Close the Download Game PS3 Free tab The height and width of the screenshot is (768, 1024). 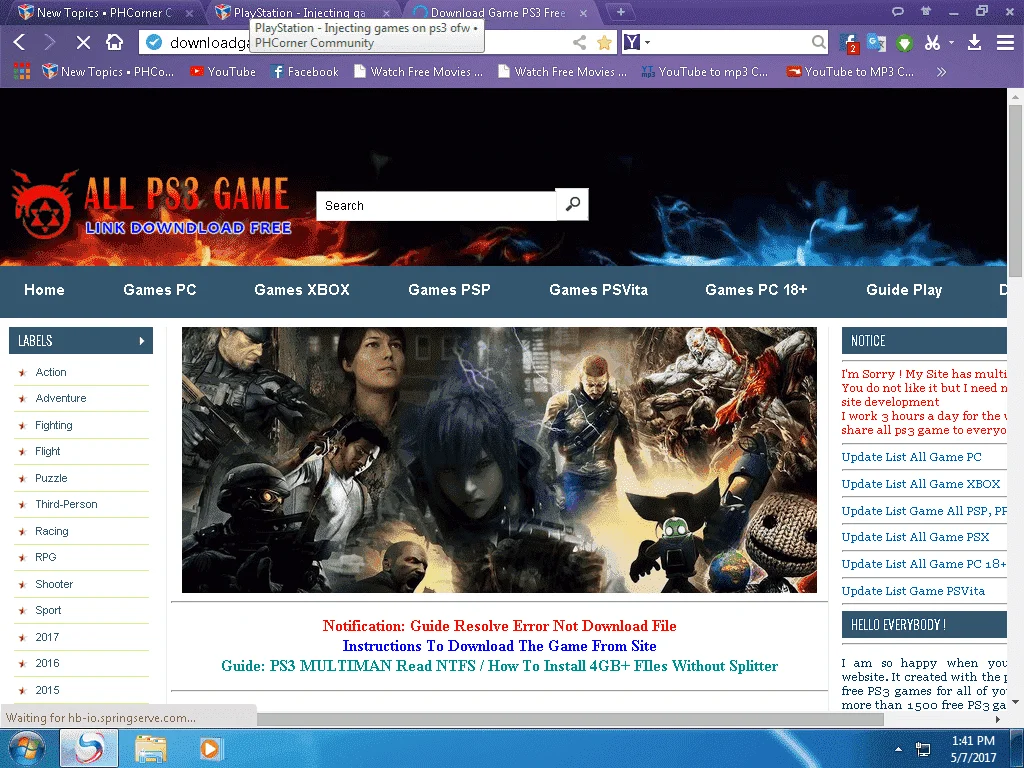(583, 12)
